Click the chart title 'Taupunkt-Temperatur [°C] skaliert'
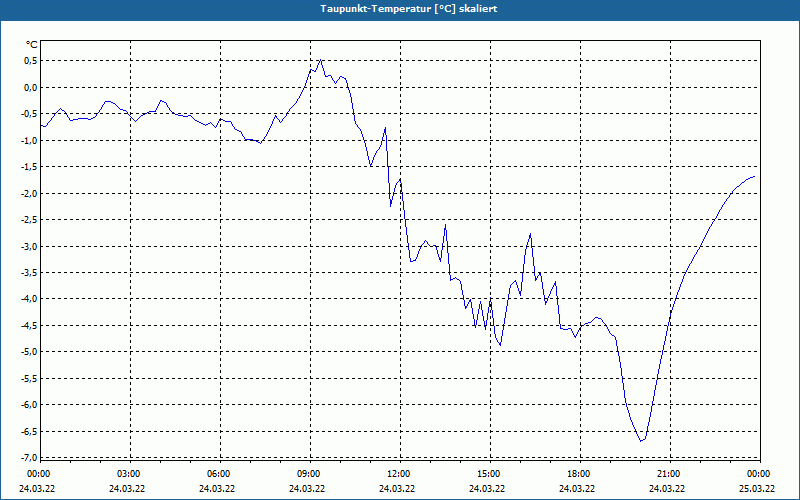 click(409, 9)
